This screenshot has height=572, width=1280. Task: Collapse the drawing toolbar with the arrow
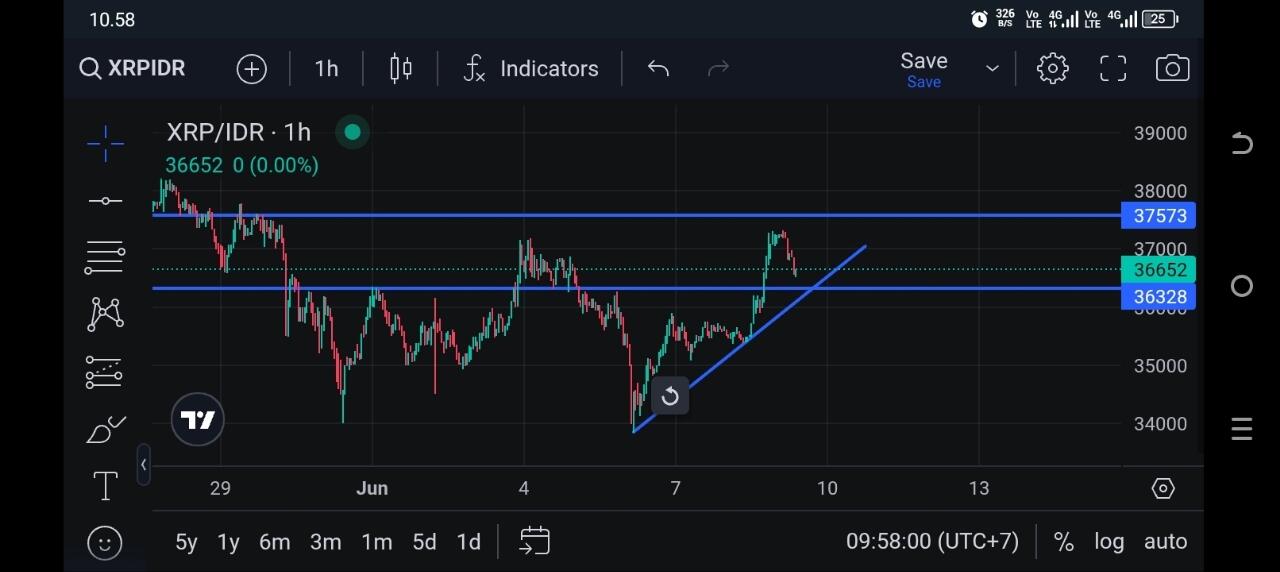[x=144, y=464]
